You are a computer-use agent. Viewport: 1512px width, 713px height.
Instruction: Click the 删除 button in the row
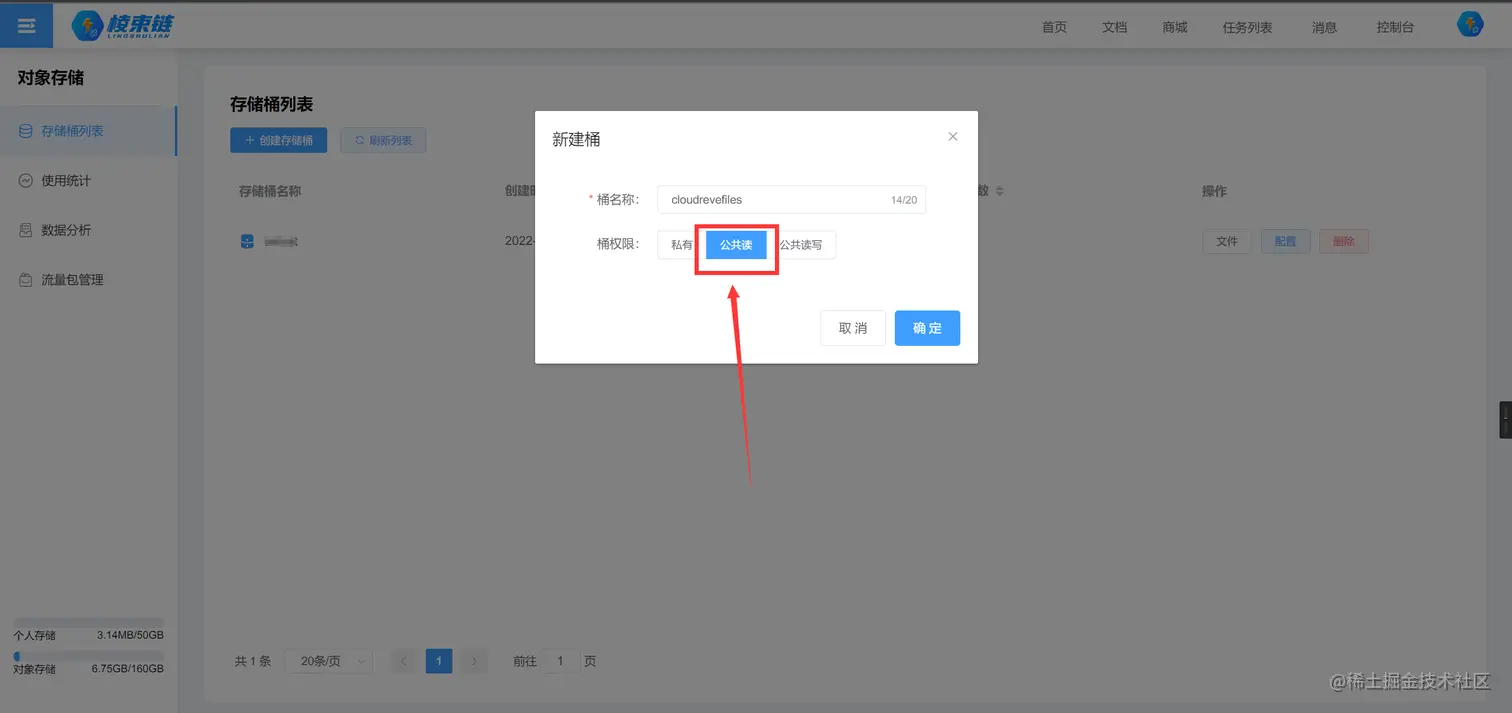pos(1344,241)
